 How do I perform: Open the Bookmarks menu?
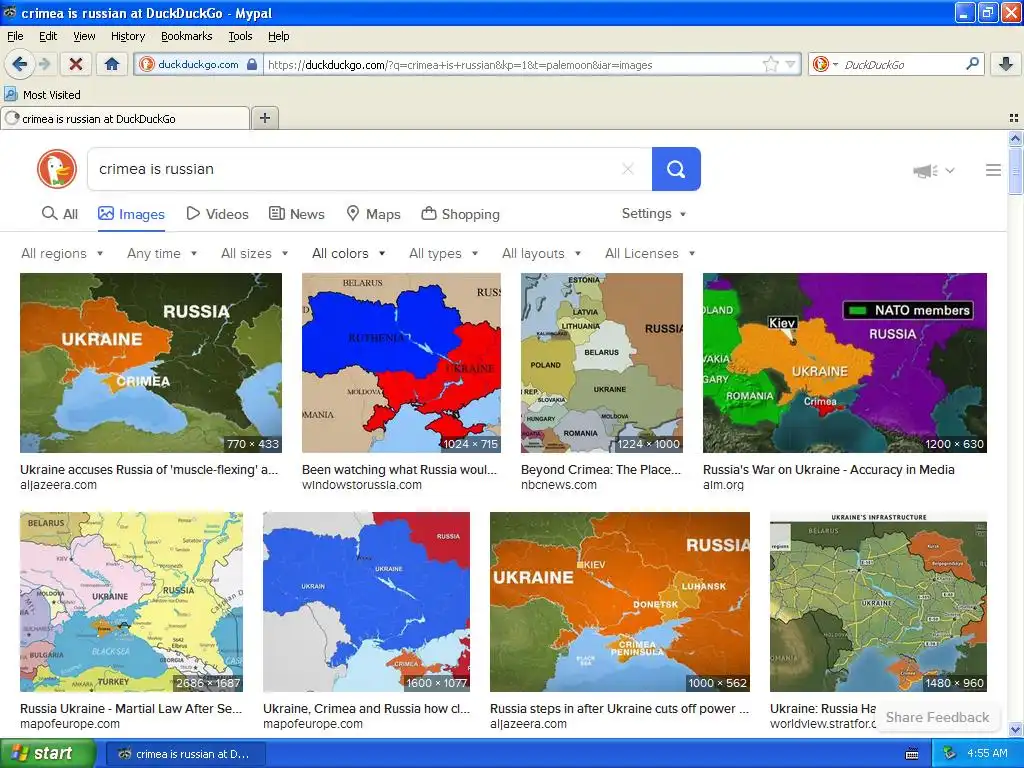click(187, 36)
